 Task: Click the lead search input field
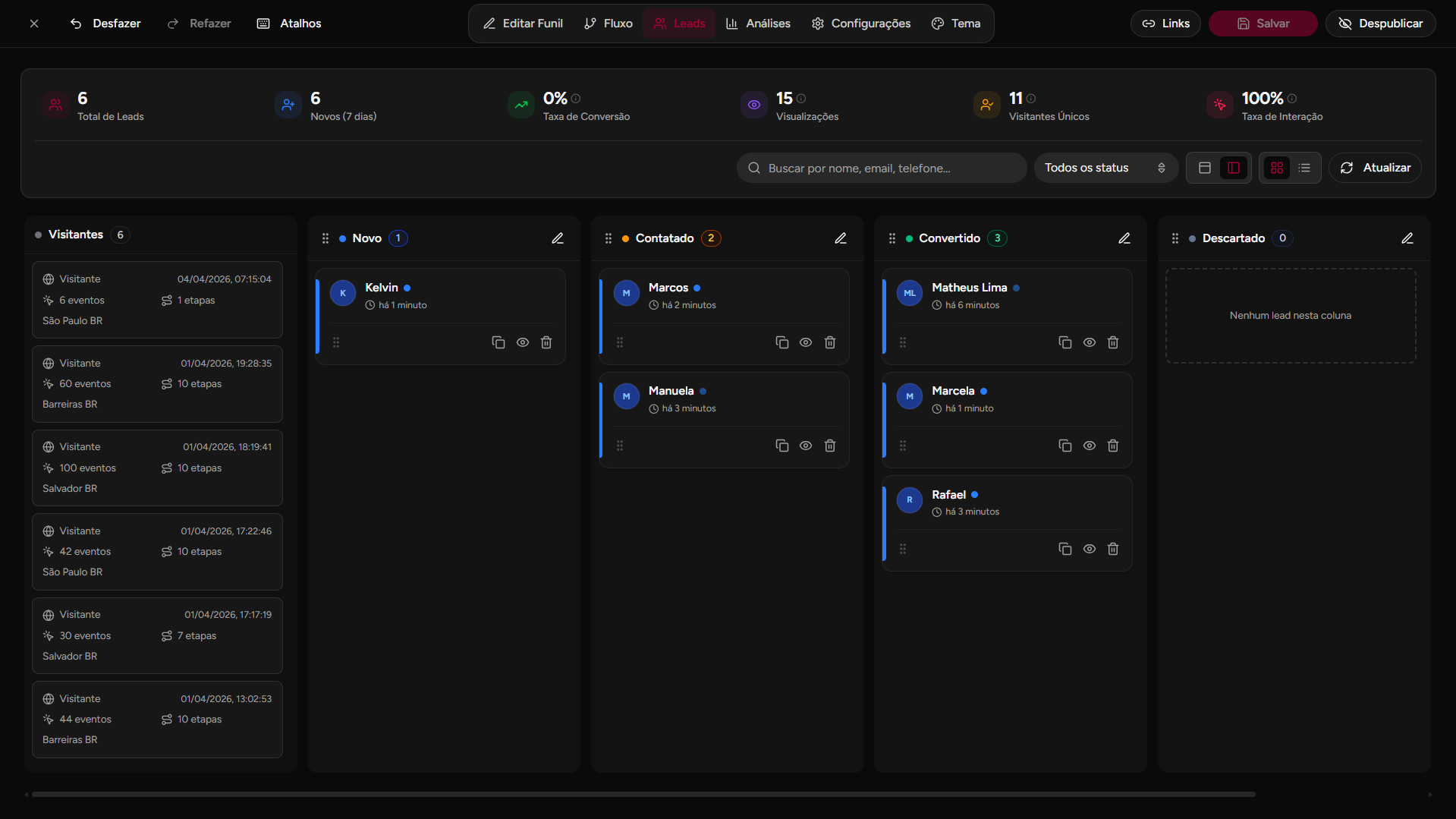pyautogui.click(x=880, y=168)
